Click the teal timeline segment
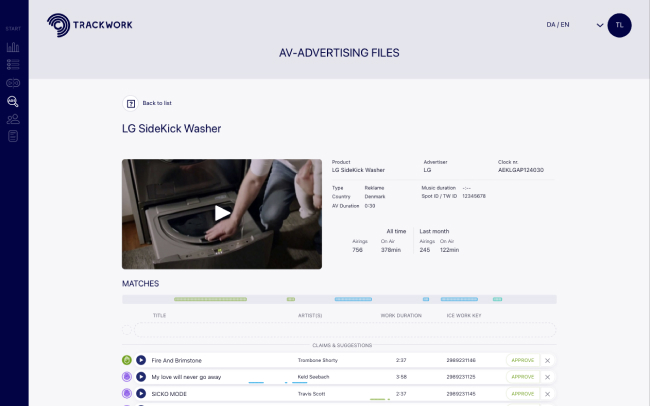This screenshot has width=650, height=406. [x=497, y=299]
